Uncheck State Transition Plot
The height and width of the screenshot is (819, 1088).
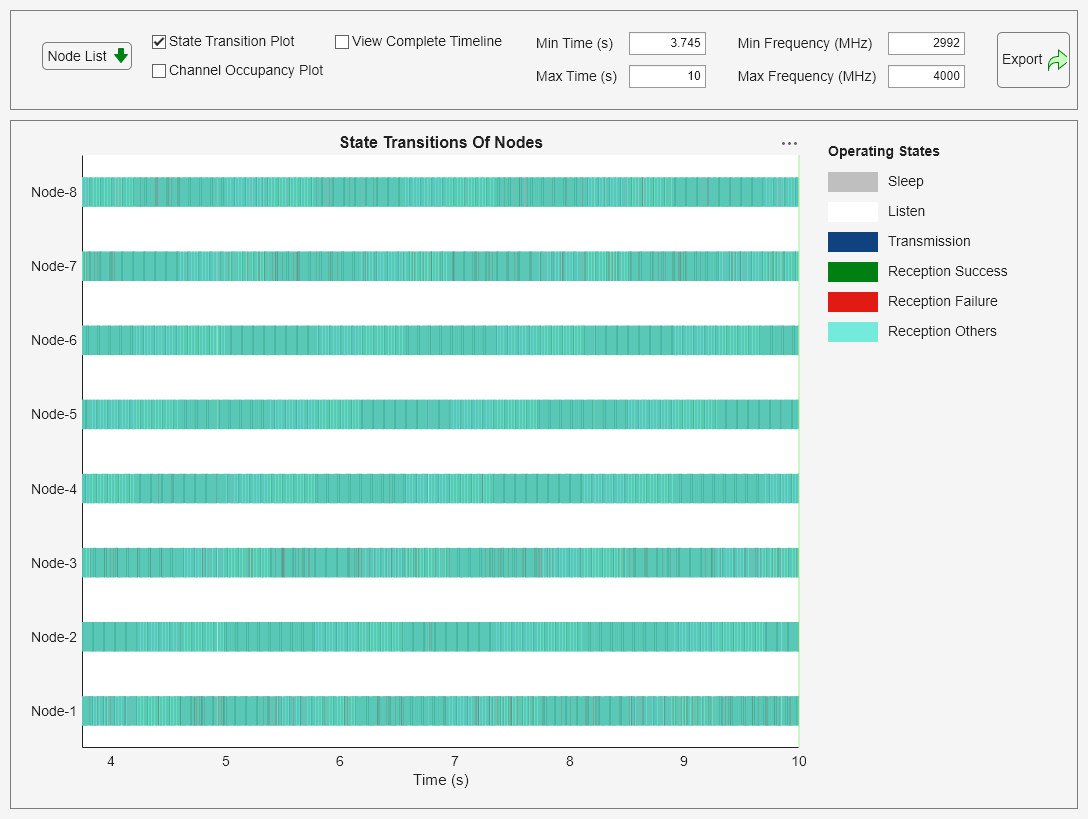(157, 42)
